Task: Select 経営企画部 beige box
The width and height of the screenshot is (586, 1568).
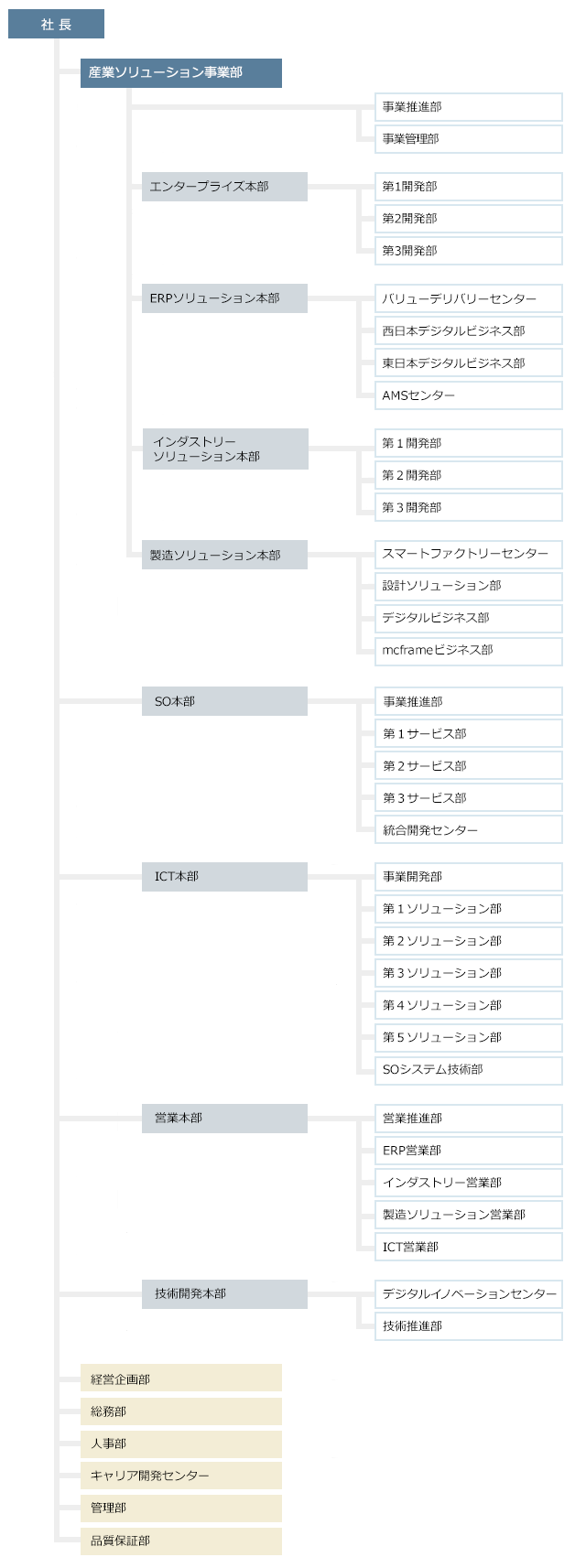Action: pyautogui.click(x=180, y=1379)
